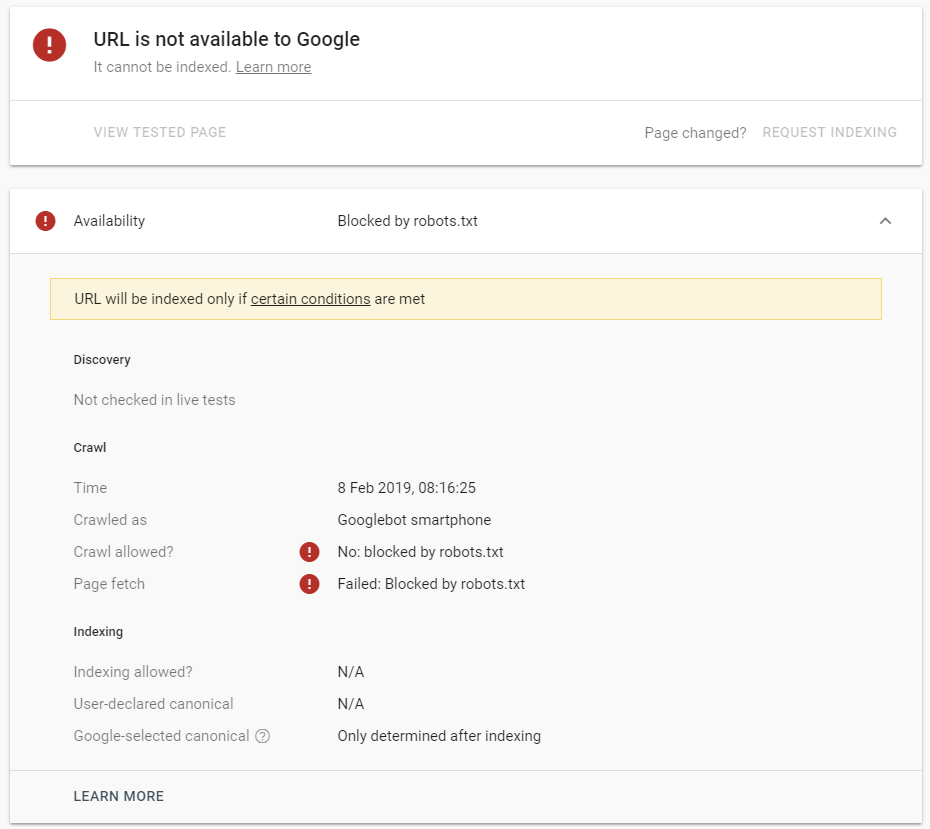Open help icon for Google-selected canonical
The image size is (930, 829).
262,736
